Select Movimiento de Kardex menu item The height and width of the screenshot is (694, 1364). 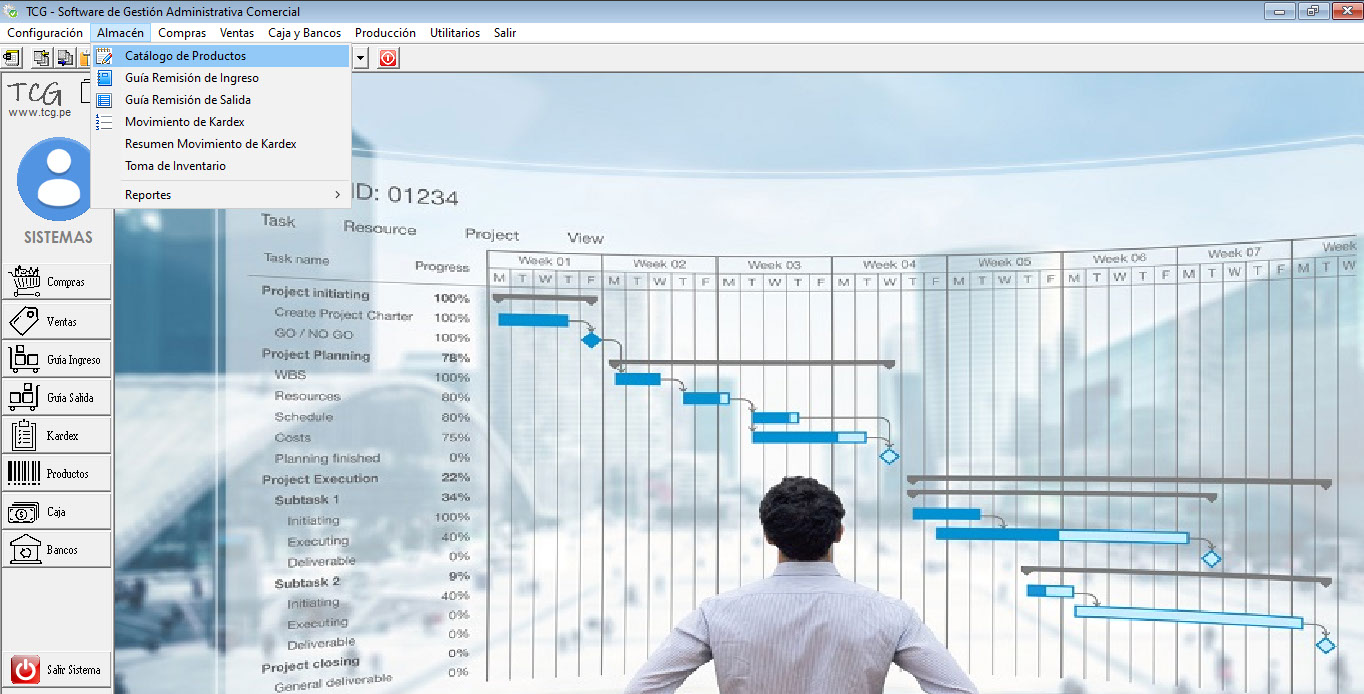[x=184, y=122]
